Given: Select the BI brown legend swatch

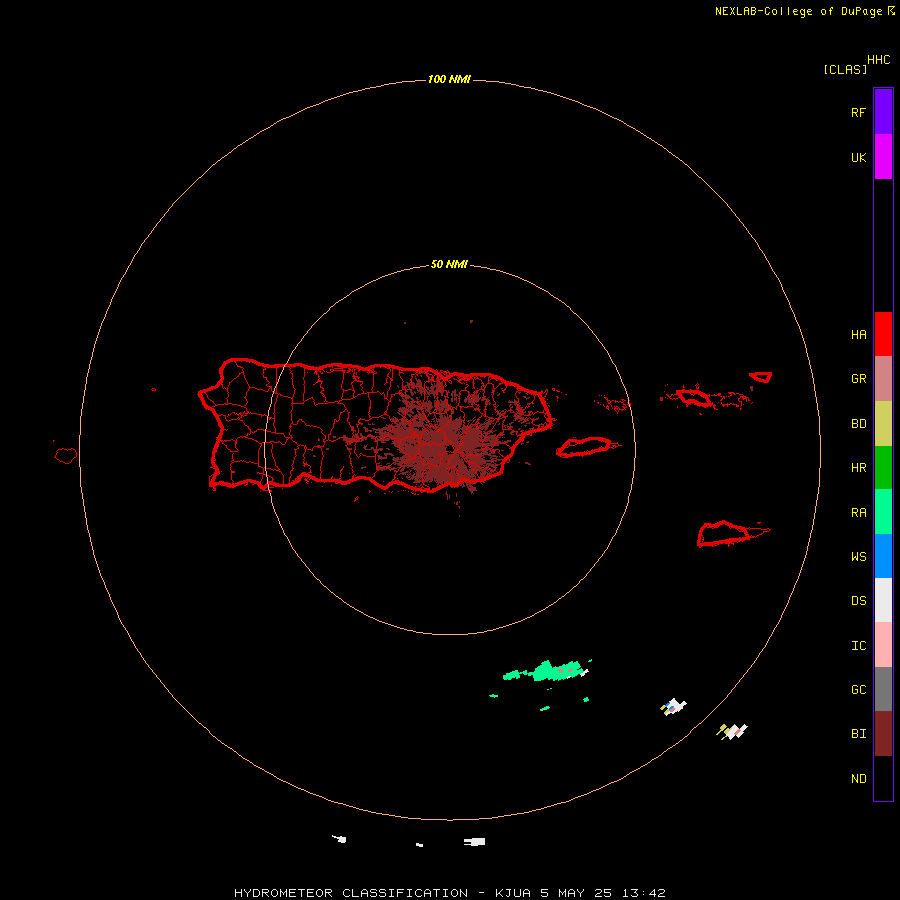Looking at the screenshot, I should [883, 734].
